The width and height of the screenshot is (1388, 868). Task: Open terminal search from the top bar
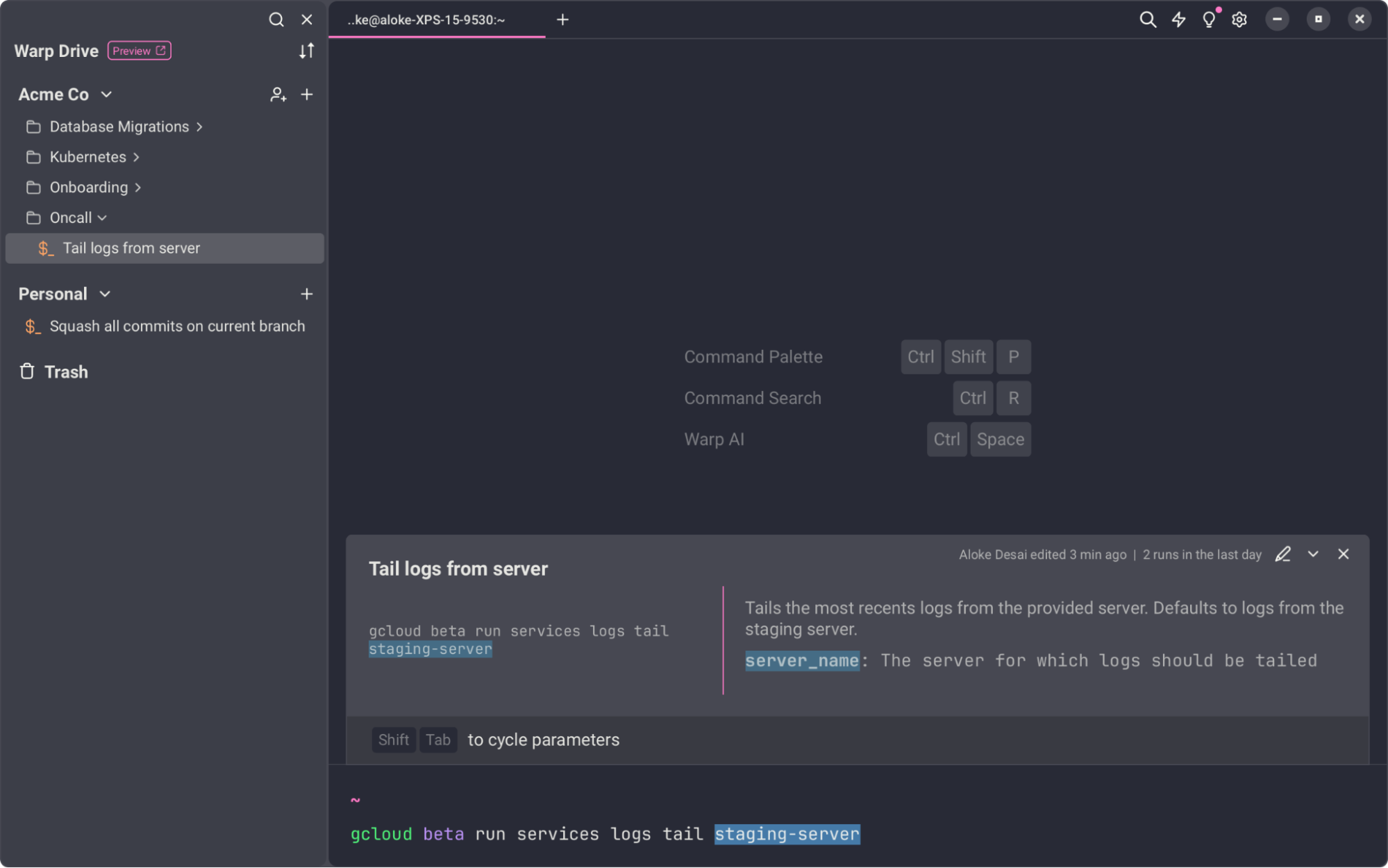[x=1148, y=19]
